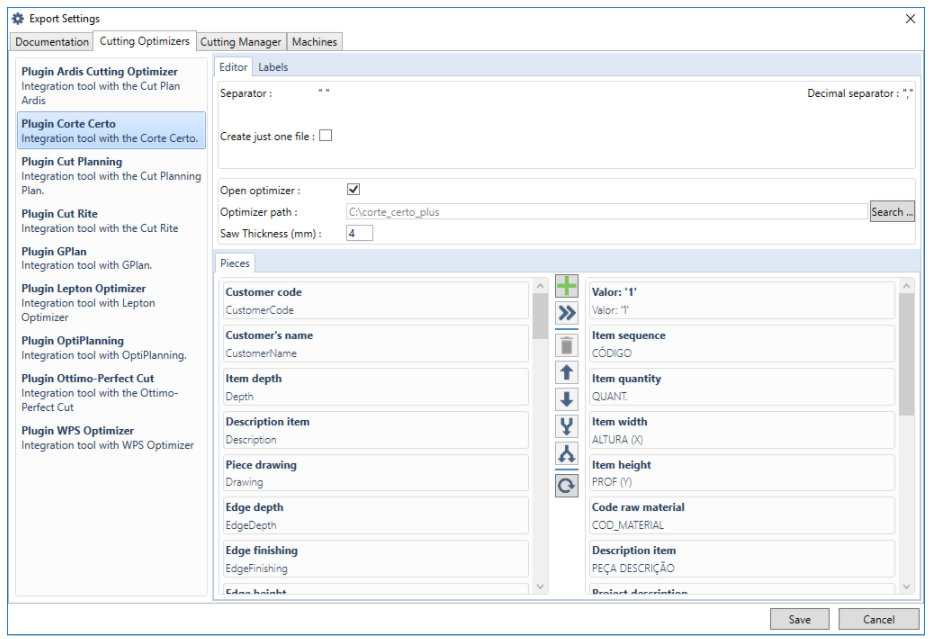
Task: Click the merge fields icon
Action: [x=566, y=426]
